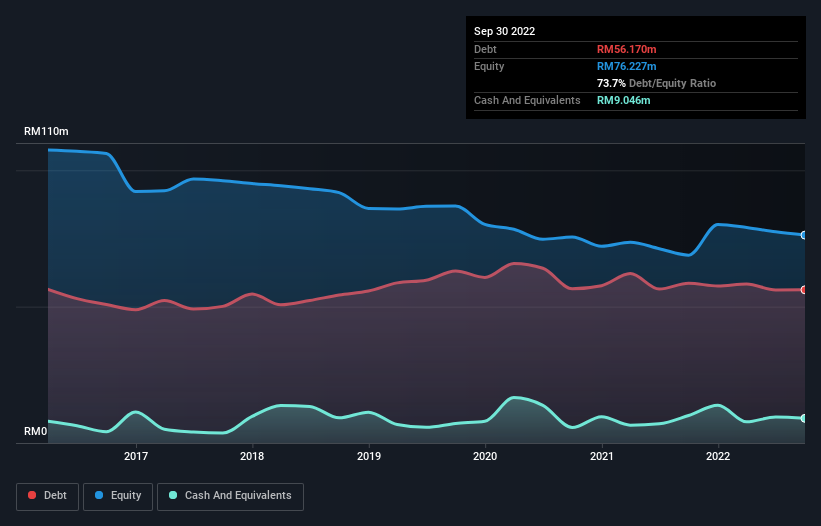
Task: Select the Equity endpoint marker on chart
Action: pyautogui.click(x=804, y=235)
